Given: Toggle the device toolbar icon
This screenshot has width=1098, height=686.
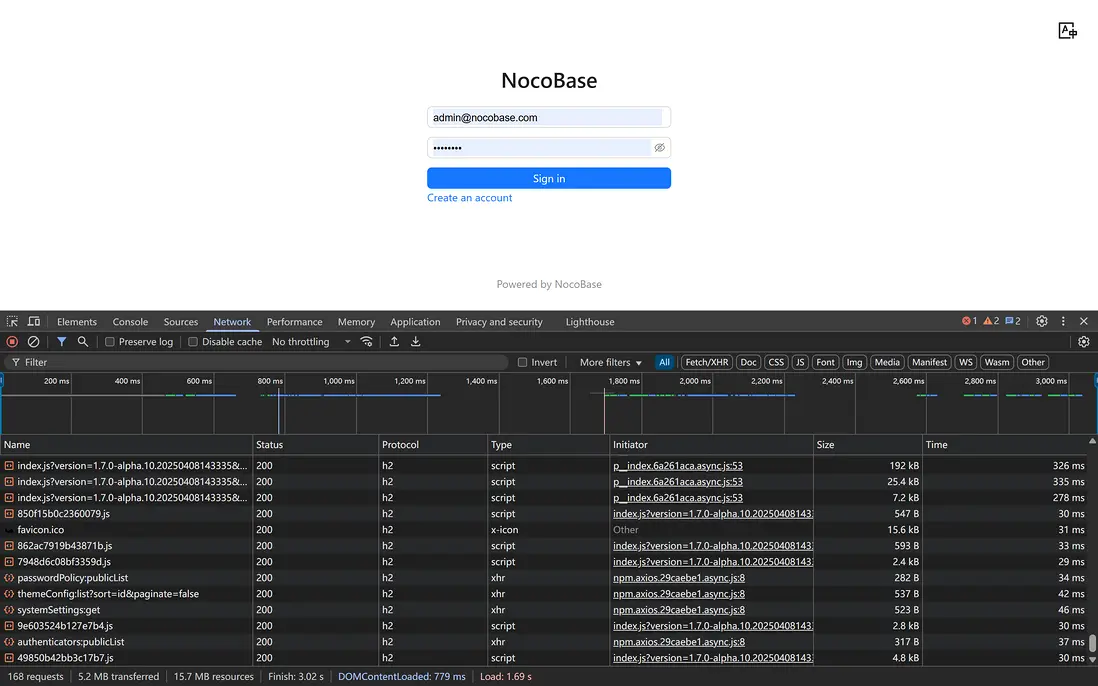Looking at the screenshot, I should click(x=34, y=322).
